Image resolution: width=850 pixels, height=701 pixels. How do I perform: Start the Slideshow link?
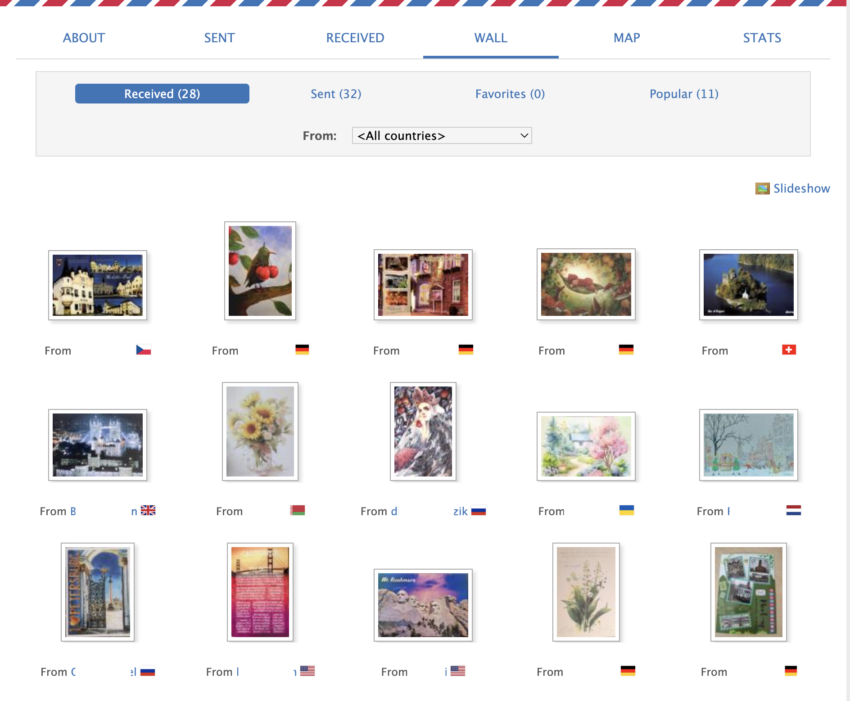801,188
